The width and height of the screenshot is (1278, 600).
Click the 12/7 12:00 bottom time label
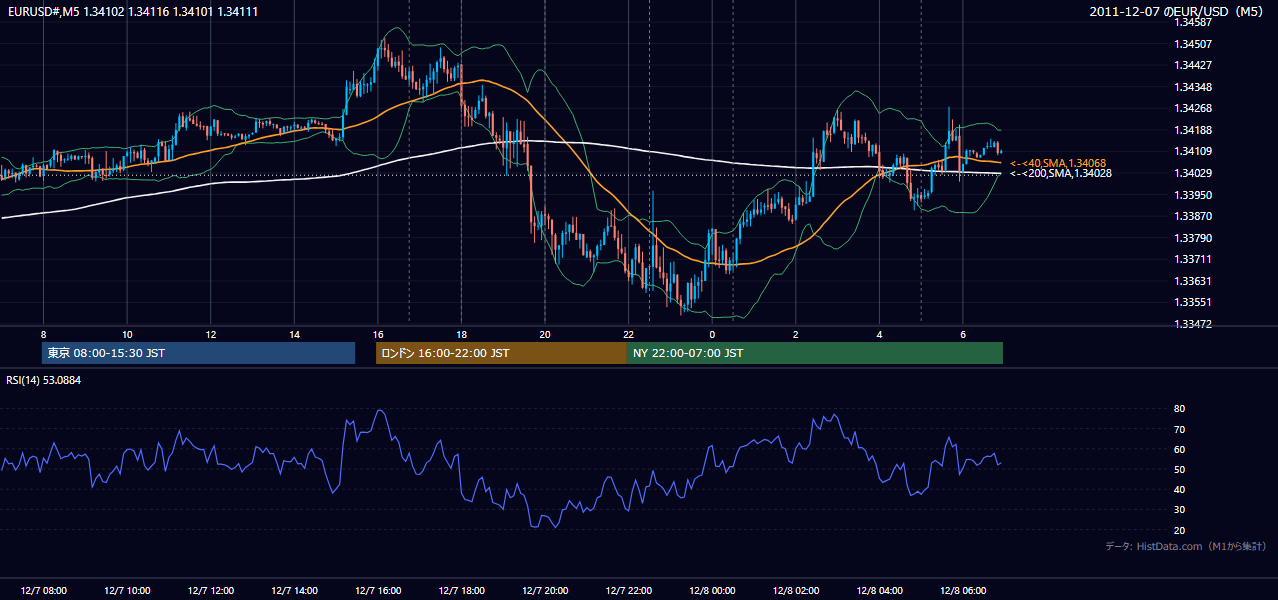coord(211,590)
